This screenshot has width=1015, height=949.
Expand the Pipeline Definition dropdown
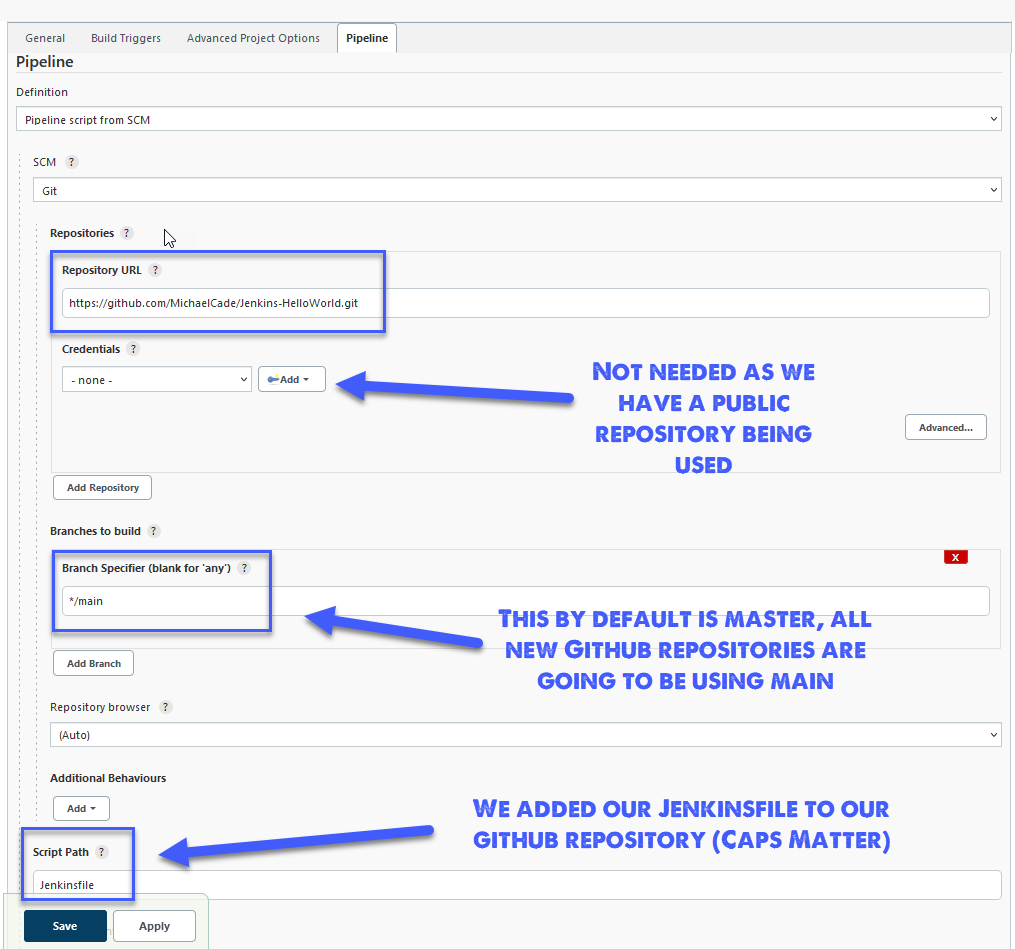tap(508, 119)
